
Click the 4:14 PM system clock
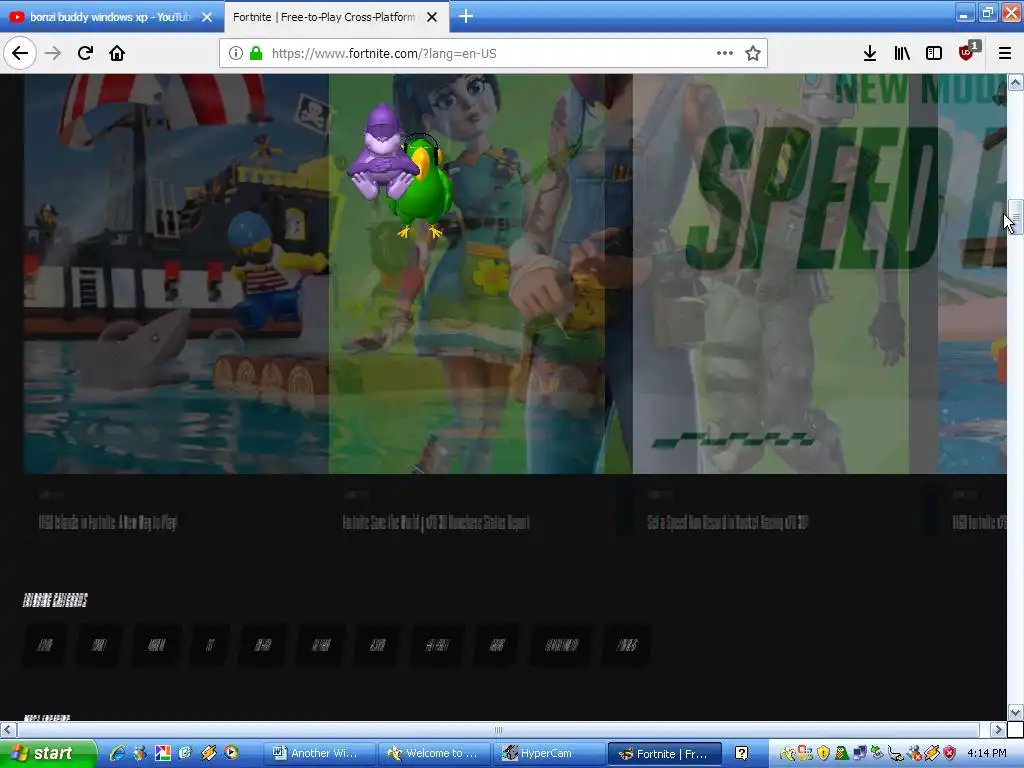click(x=987, y=754)
